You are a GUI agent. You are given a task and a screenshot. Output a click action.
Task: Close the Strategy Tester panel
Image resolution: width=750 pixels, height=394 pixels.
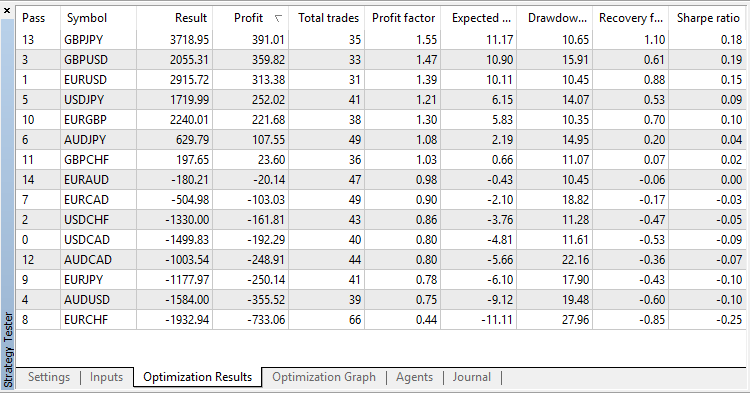click(7, 10)
